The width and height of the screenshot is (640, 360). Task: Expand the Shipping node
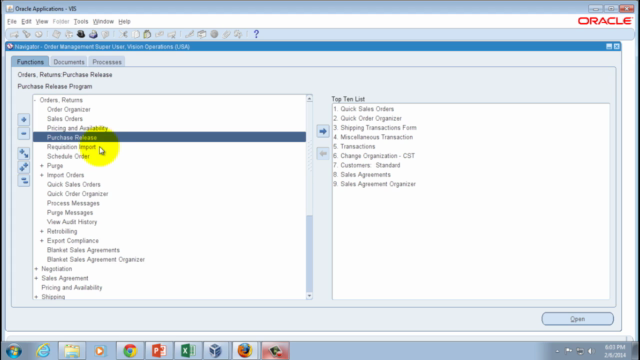click(x=36, y=297)
